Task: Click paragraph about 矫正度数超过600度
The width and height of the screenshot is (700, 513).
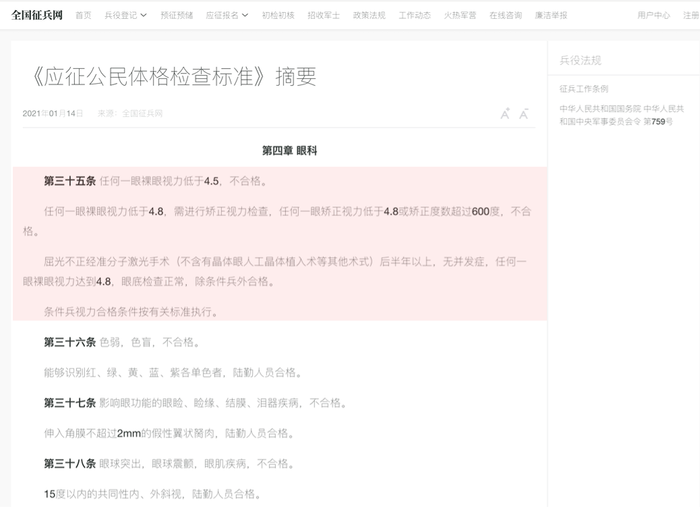Action: (277, 221)
